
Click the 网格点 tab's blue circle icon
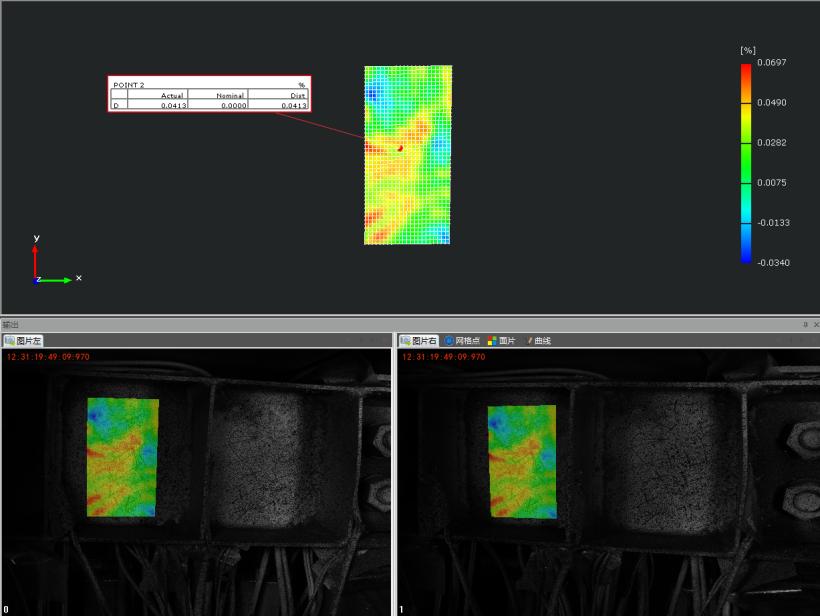point(449,341)
